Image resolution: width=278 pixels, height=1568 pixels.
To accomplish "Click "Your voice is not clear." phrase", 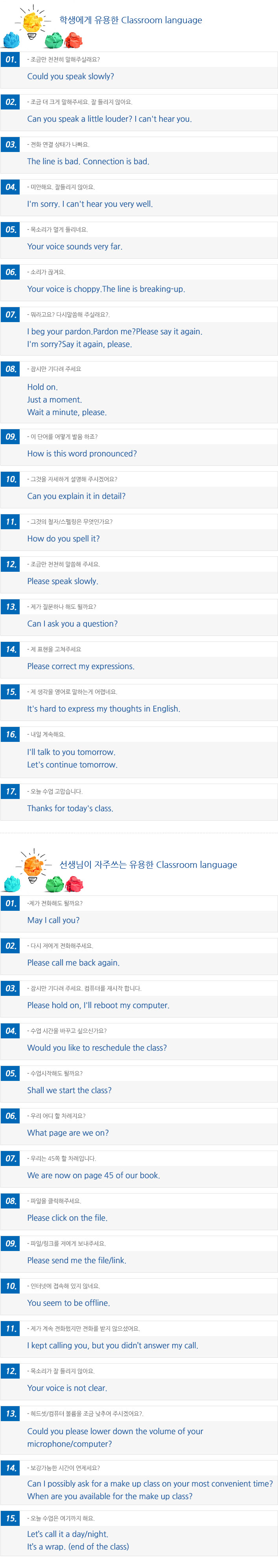I will (67, 1388).
